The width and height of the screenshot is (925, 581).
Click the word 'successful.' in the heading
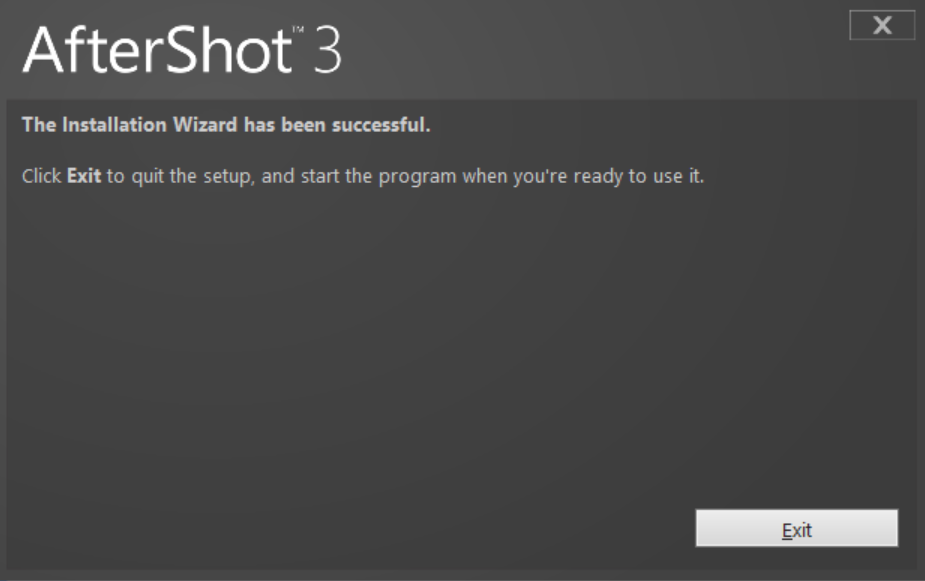(381, 125)
